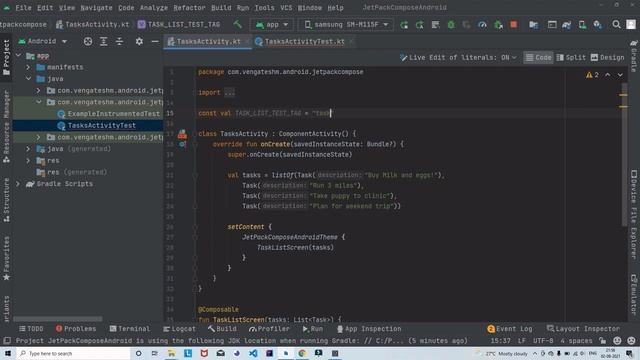Collapse the java folder

(29, 79)
